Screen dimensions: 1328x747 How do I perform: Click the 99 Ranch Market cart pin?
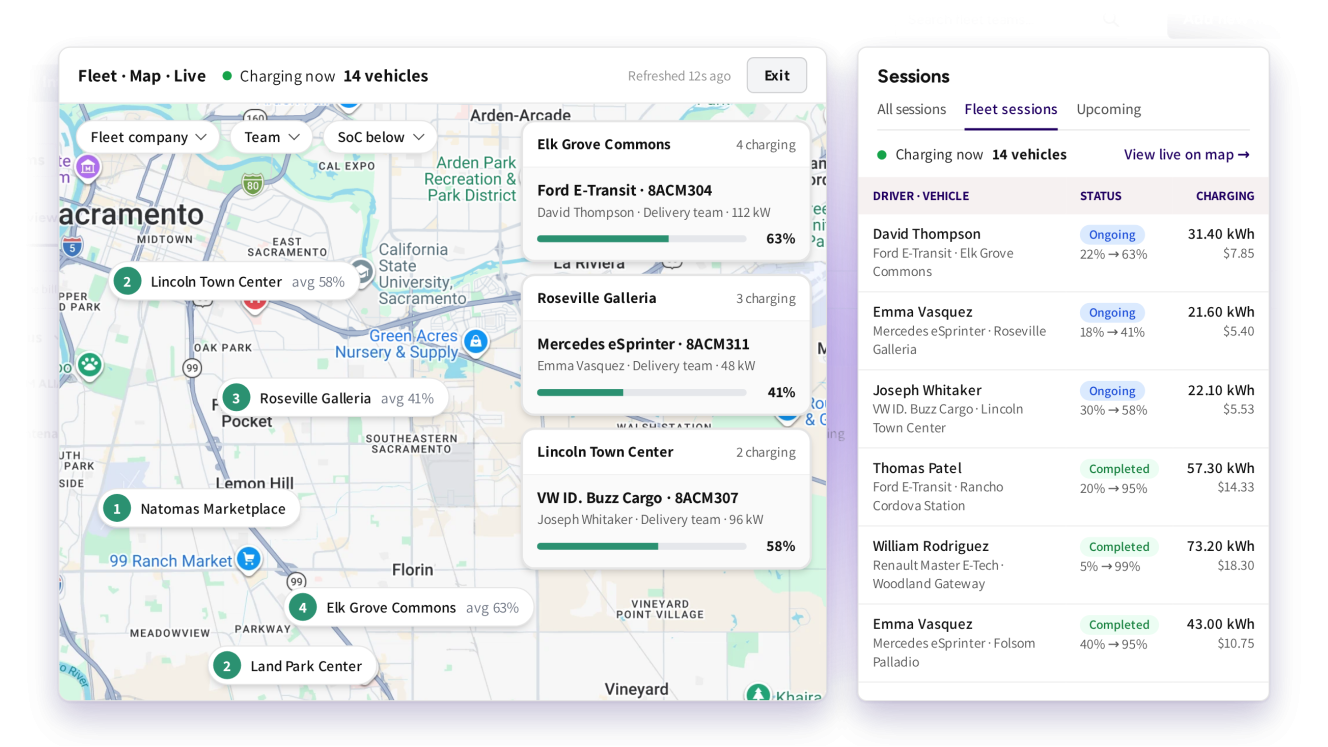(x=249, y=559)
